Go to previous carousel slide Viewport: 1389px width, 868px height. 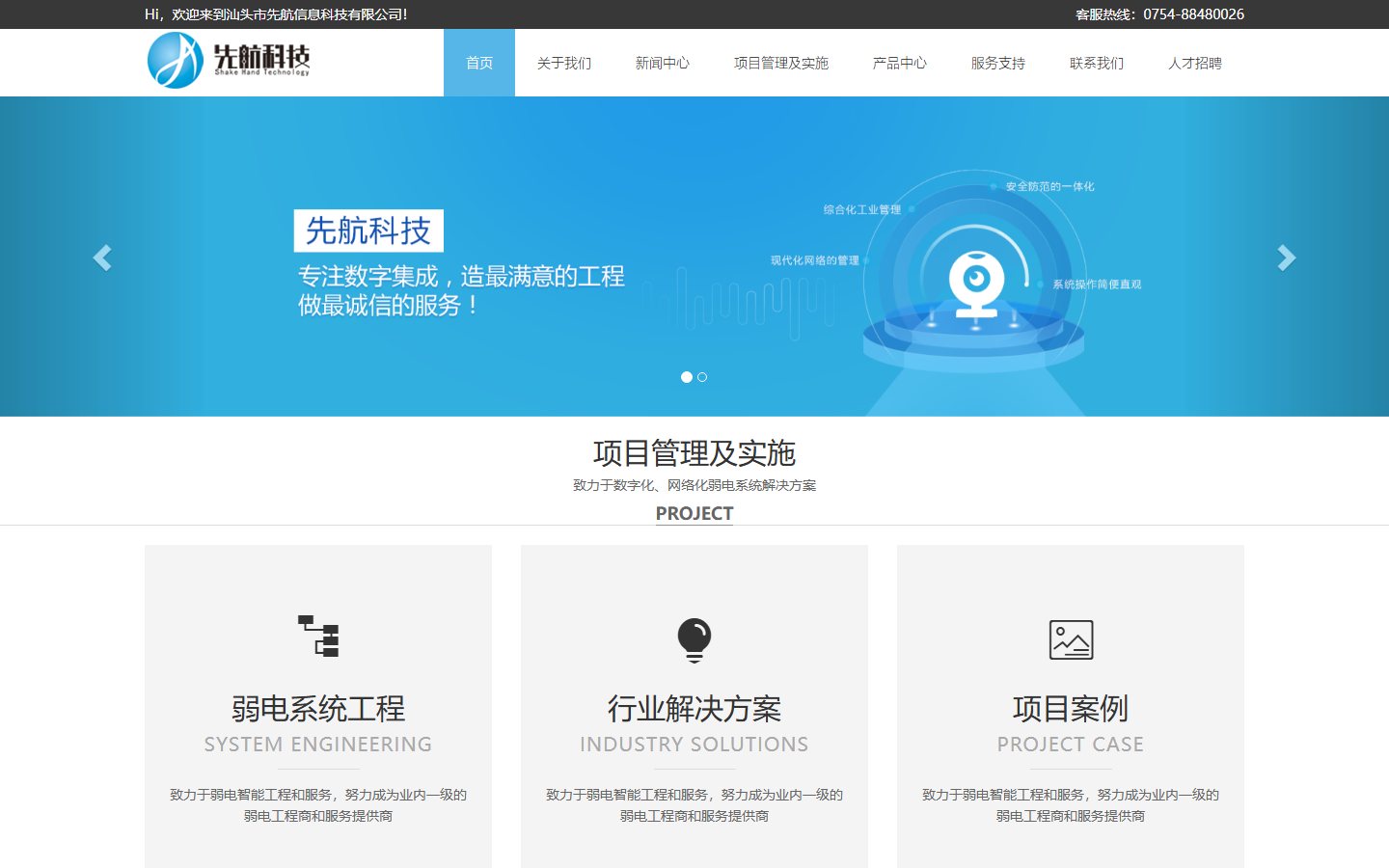click(x=102, y=258)
